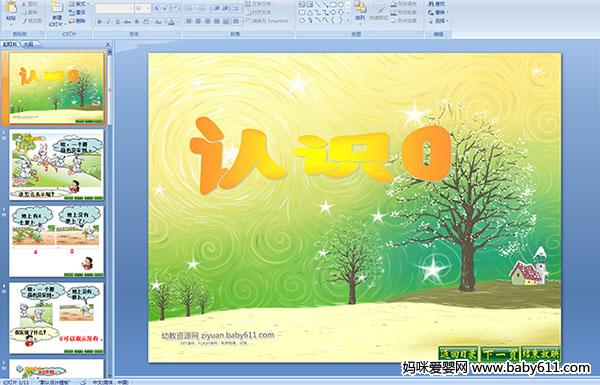Open the font size dropdown arrow
Screen dimensions: 600x385
(x=148, y=8)
